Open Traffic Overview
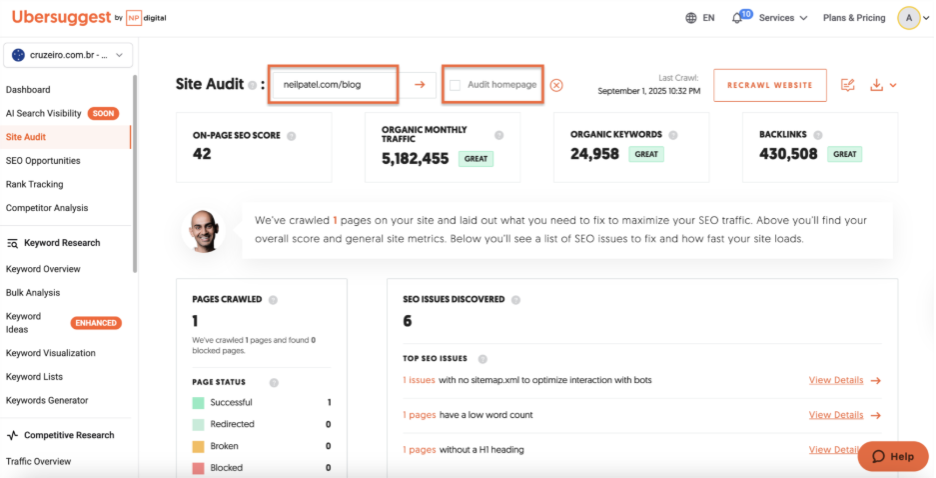 tap(38, 461)
